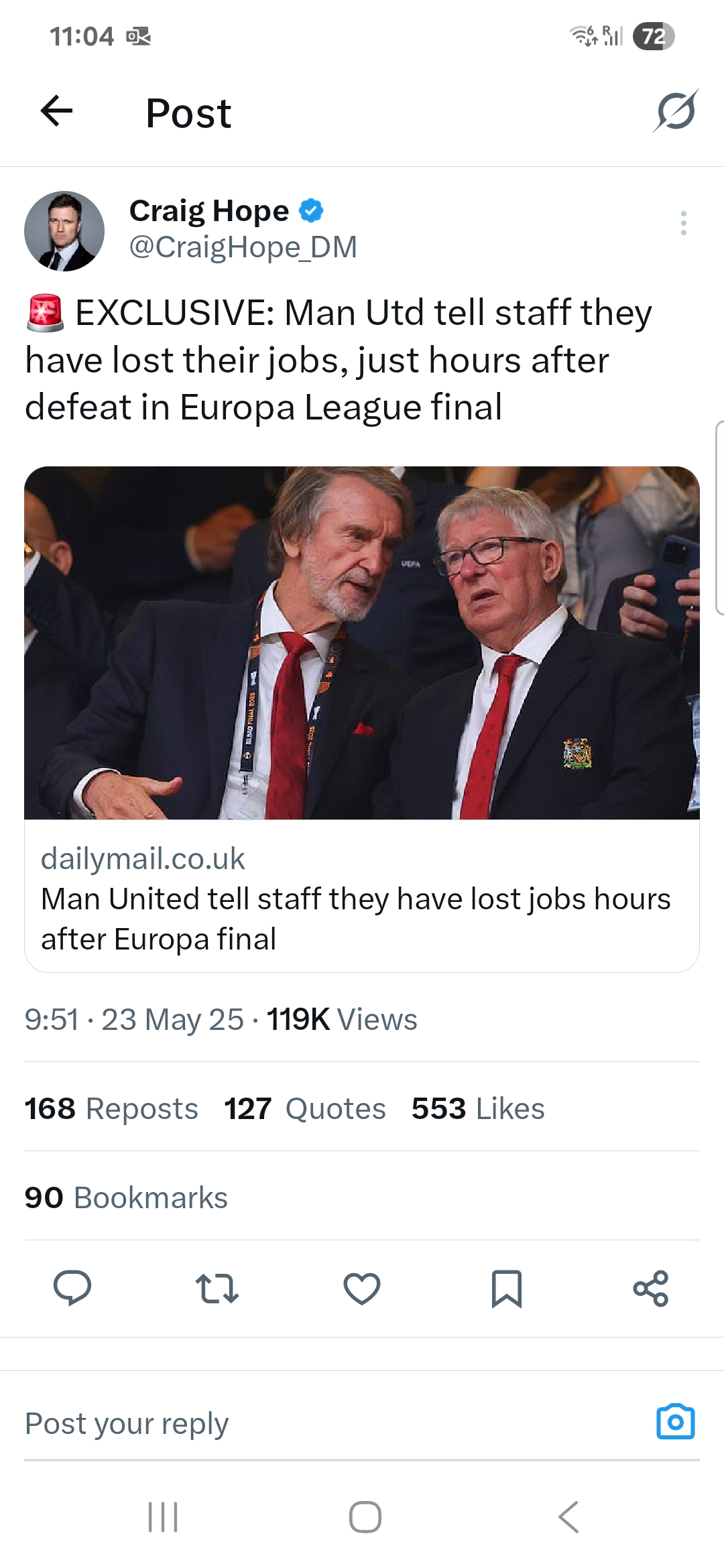The image size is (724, 1568).
Task: Bookmark the post with the bookmark icon
Action: pyautogui.click(x=507, y=1288)
